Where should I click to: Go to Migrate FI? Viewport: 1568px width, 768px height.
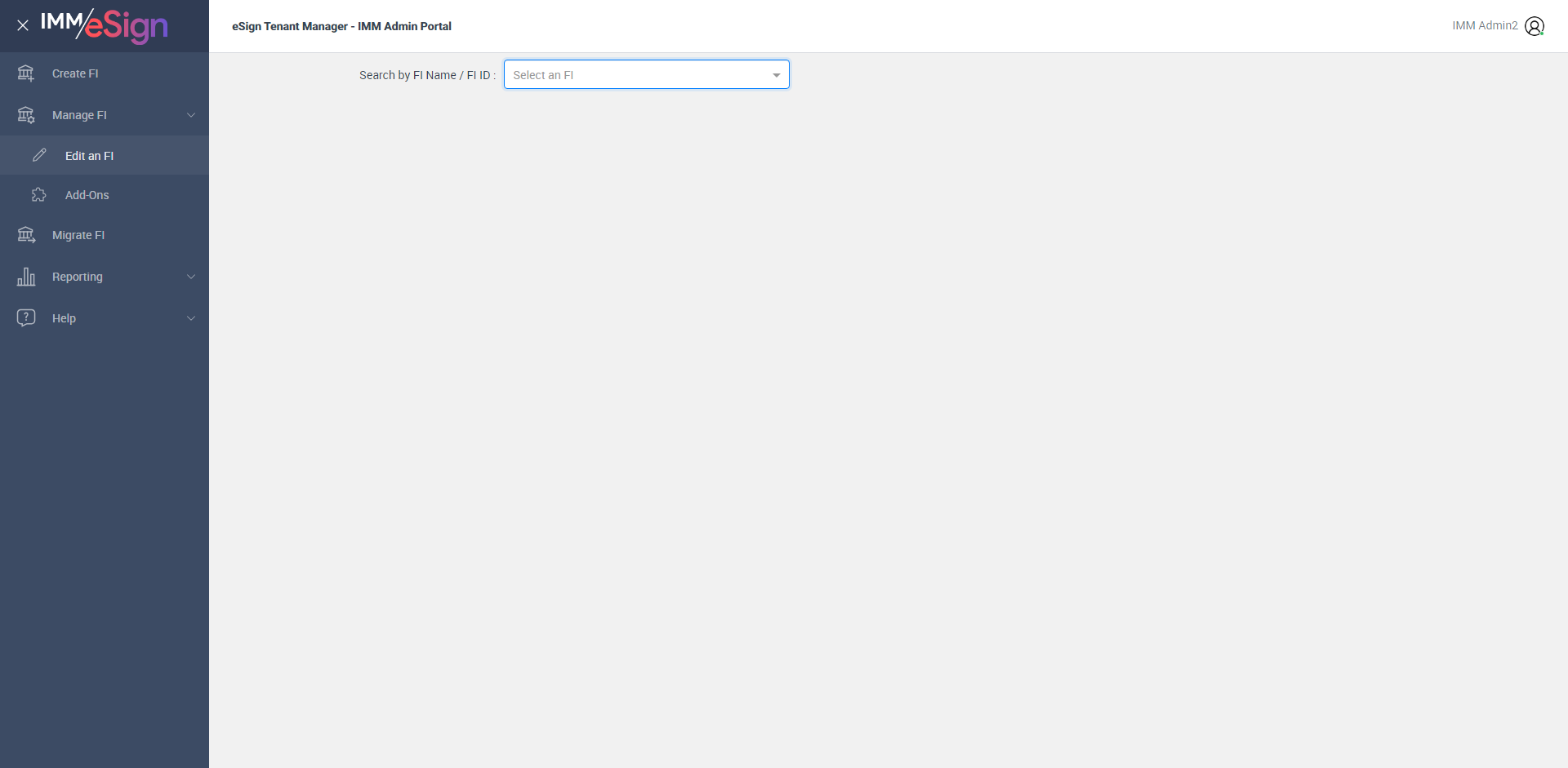click(x=105, y=235)
